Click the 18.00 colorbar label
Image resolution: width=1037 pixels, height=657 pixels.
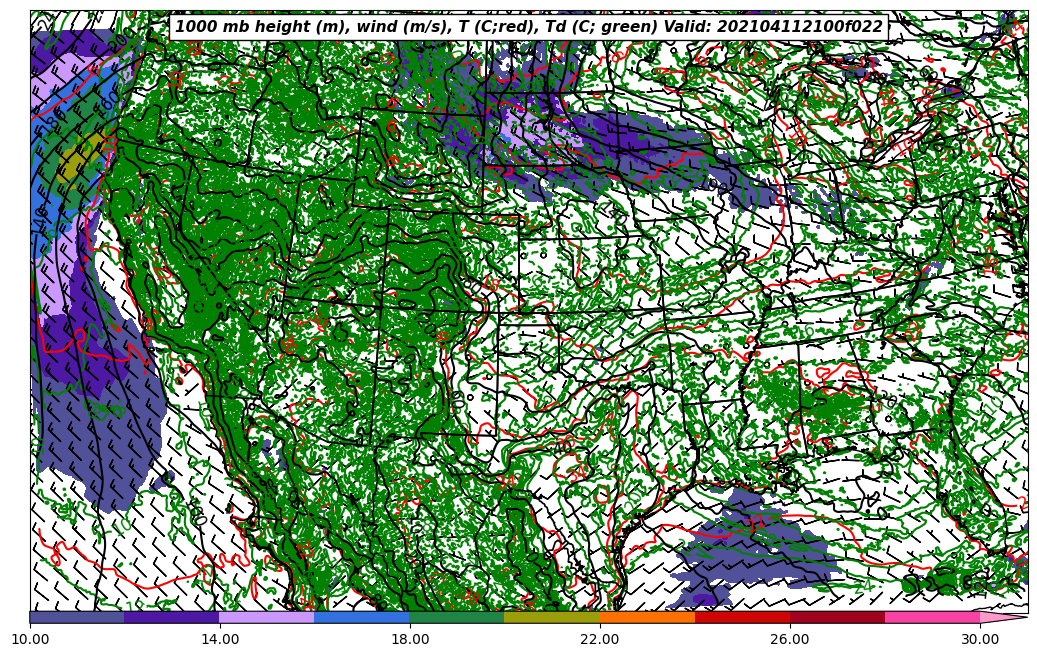[x=409, y=639]
